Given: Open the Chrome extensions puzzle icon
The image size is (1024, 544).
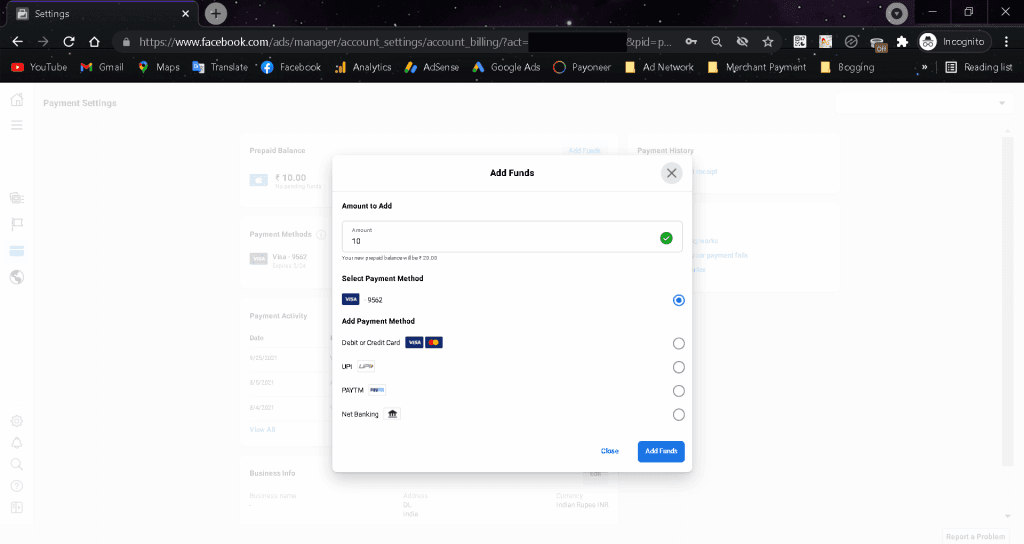Looking at the screenshot, I should [903, 42].
